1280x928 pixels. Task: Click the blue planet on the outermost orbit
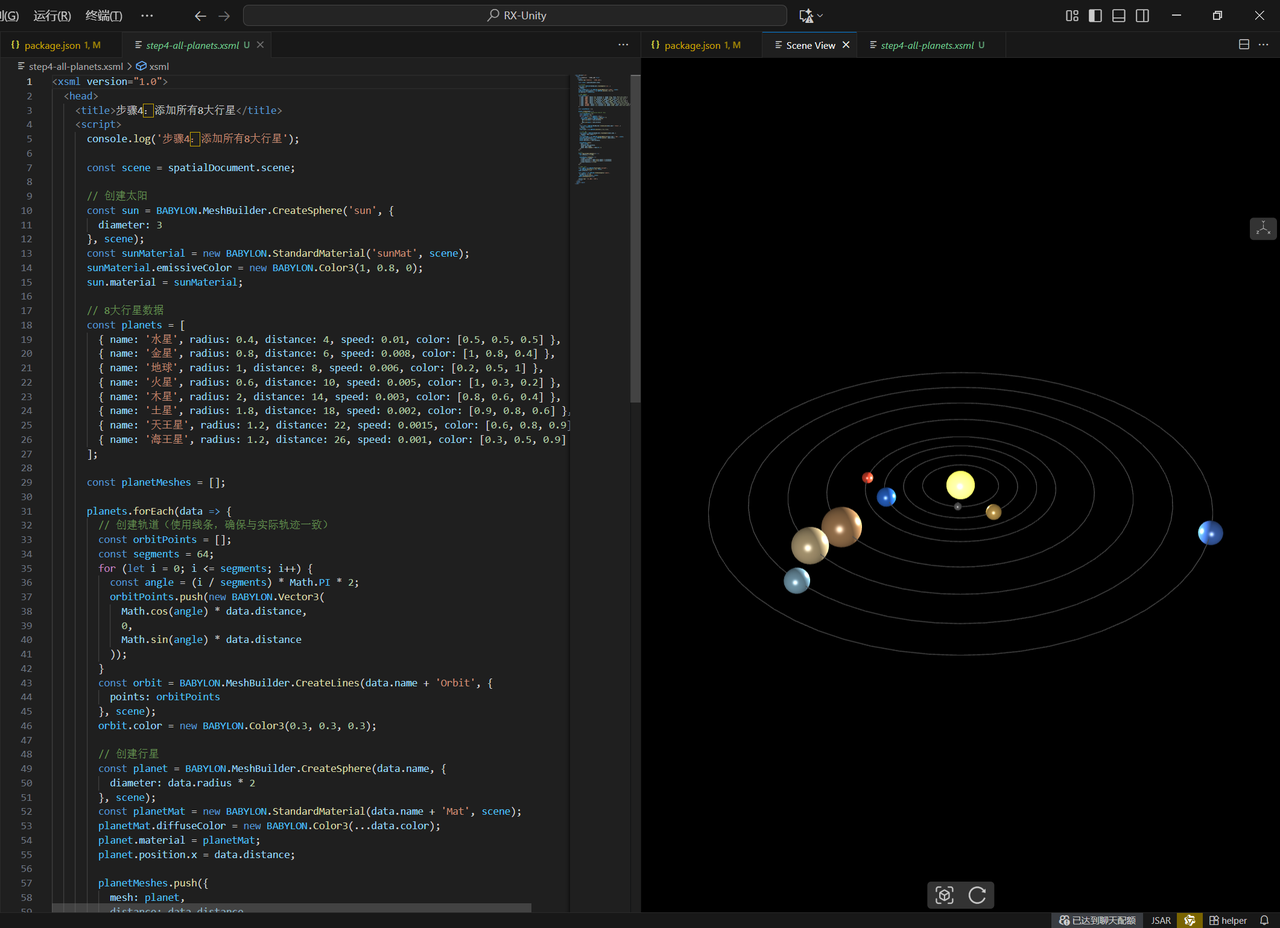(x=1210, y=533)
